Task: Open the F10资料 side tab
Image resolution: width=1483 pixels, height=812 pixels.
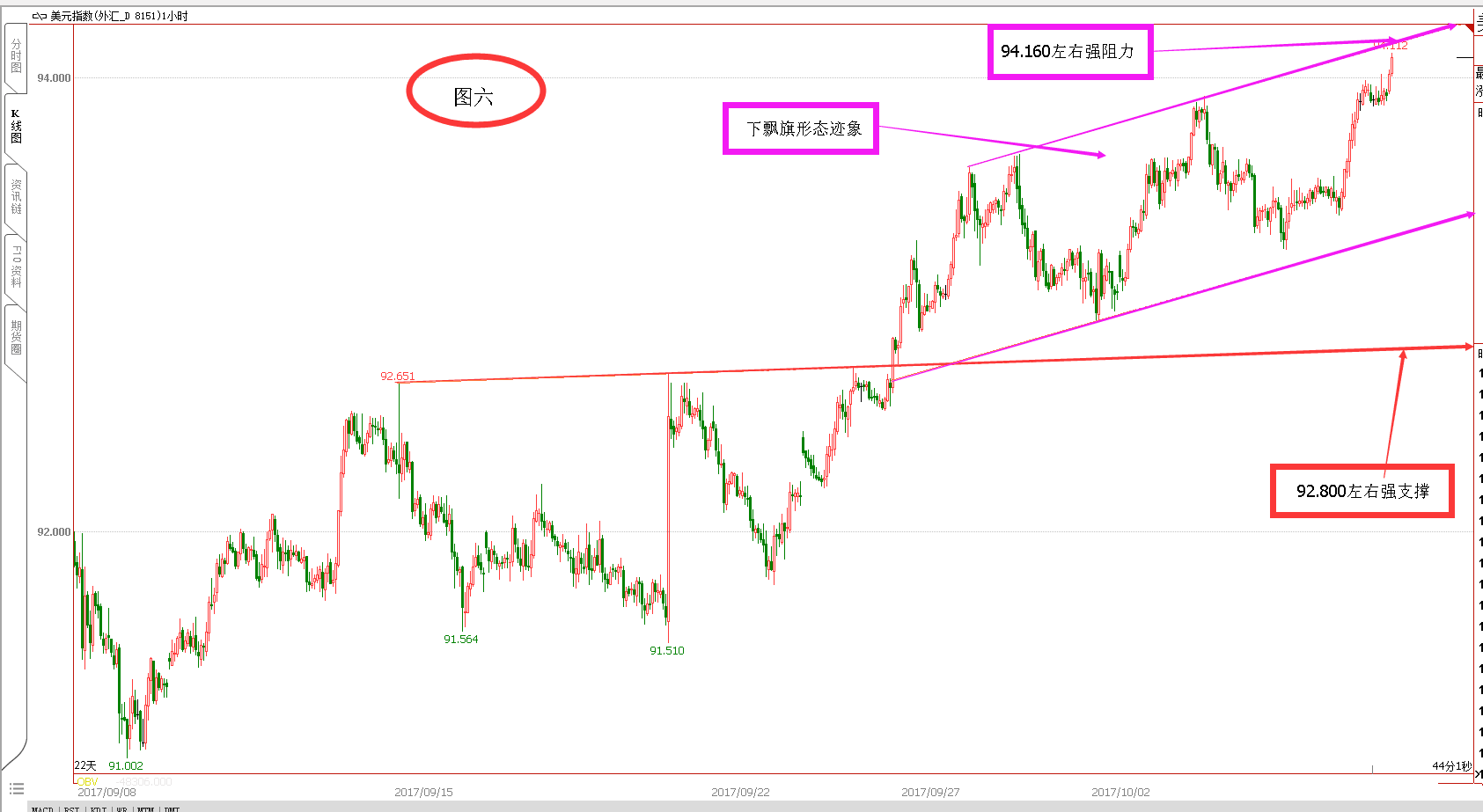Action: coord(16,267)
